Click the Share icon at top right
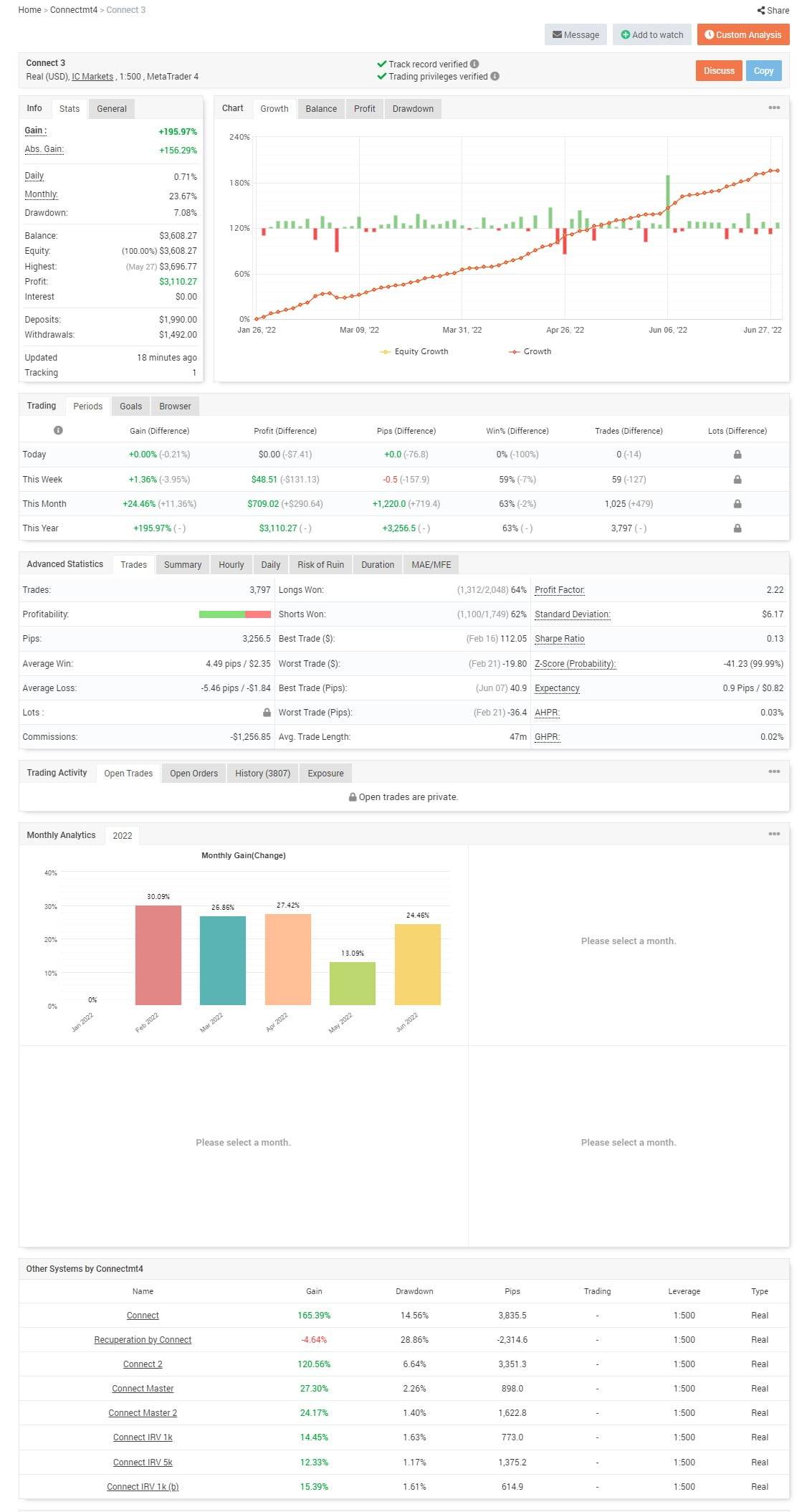 [760, 11]
